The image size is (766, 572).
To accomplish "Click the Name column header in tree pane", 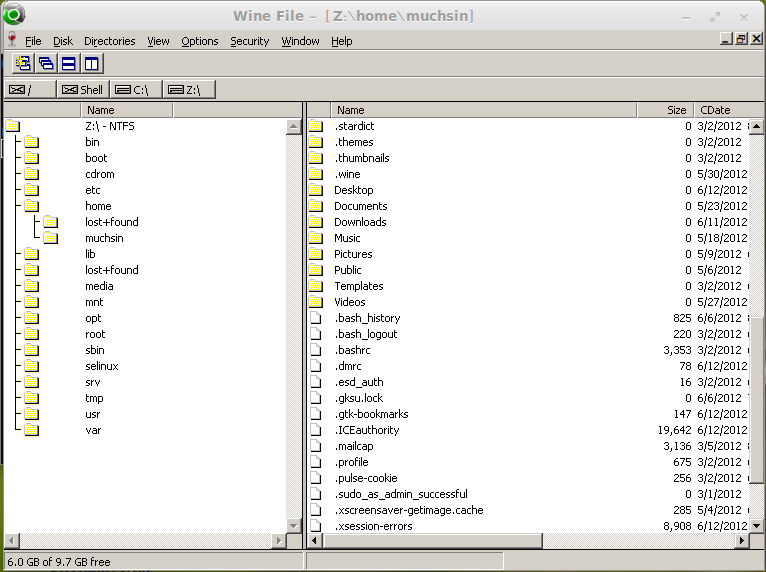I will (127, 110).
